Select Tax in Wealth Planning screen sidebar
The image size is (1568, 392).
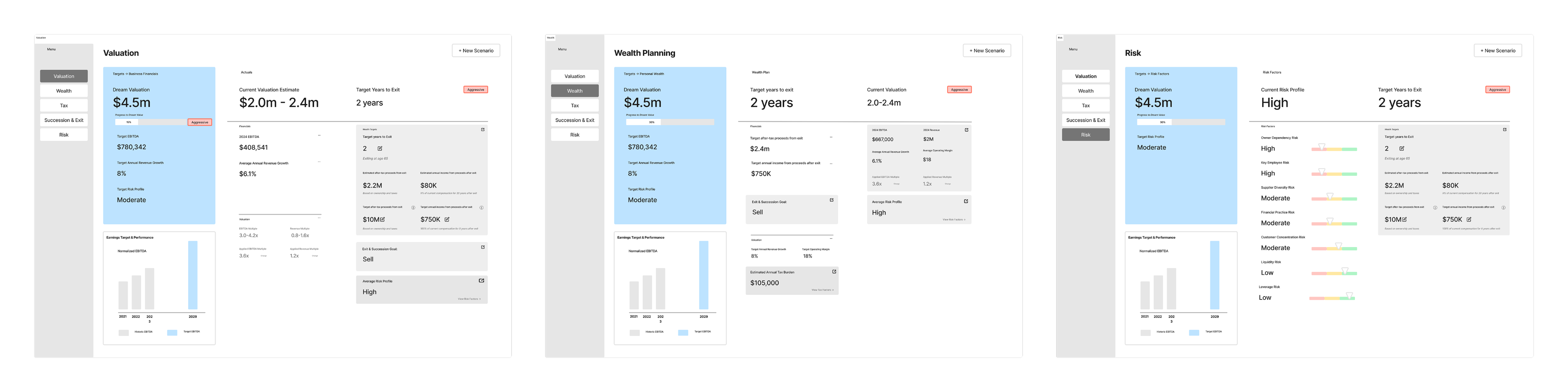point(575,105)
